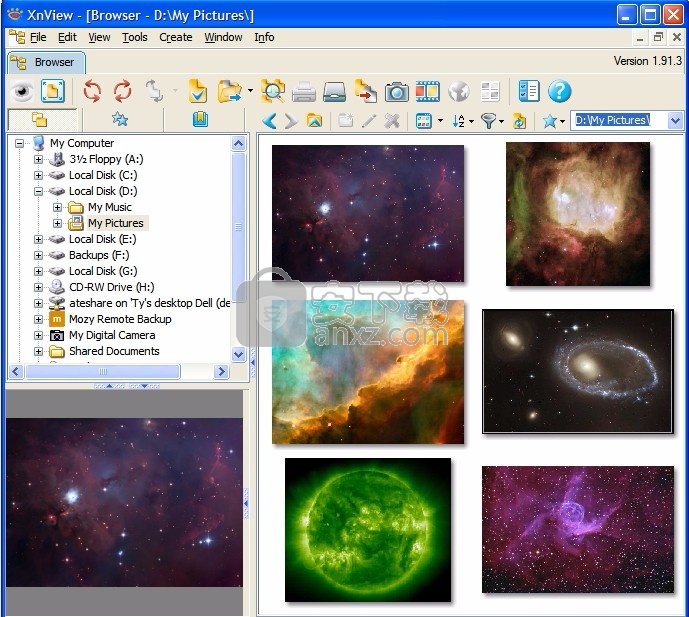Click the blue Help question mark icon
Screen dimensions: 689x617
click(x=559, y=91)
